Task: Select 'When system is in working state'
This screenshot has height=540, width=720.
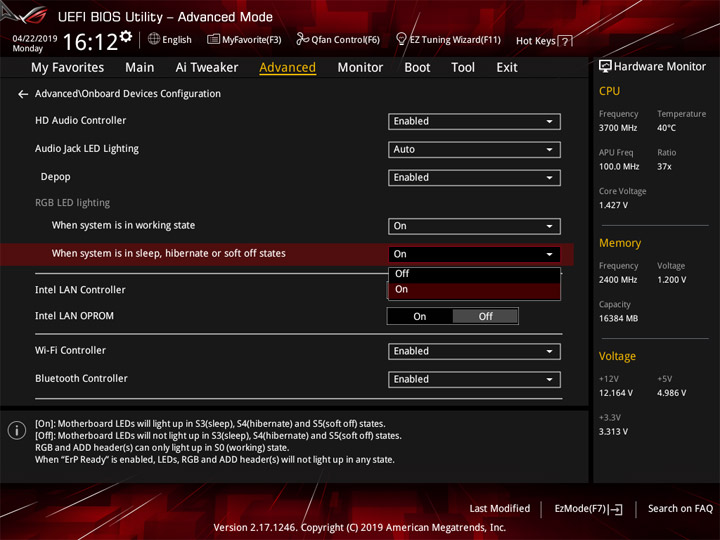Action: (123, 225)
